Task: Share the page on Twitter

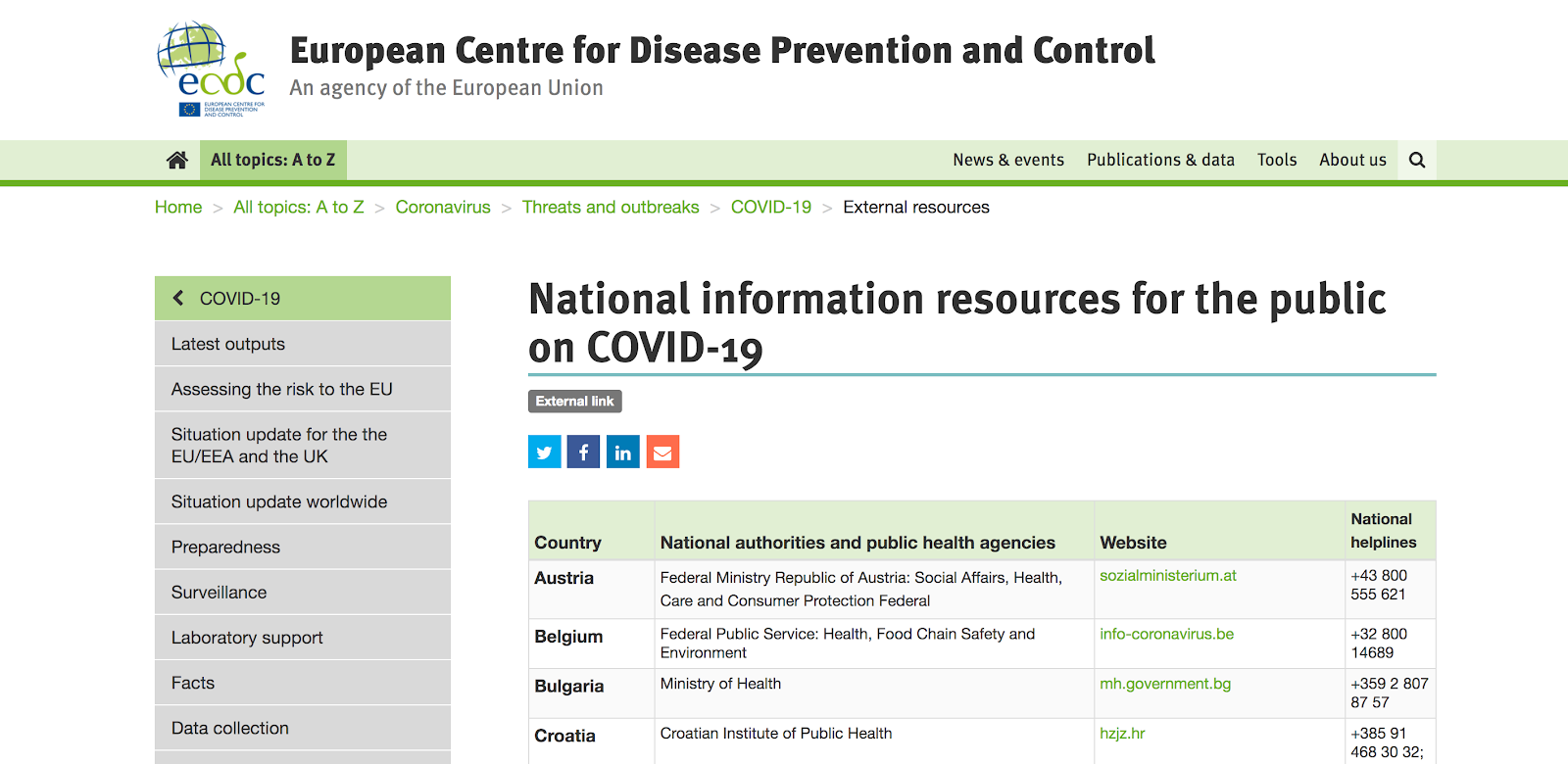Action: point(545,452)
